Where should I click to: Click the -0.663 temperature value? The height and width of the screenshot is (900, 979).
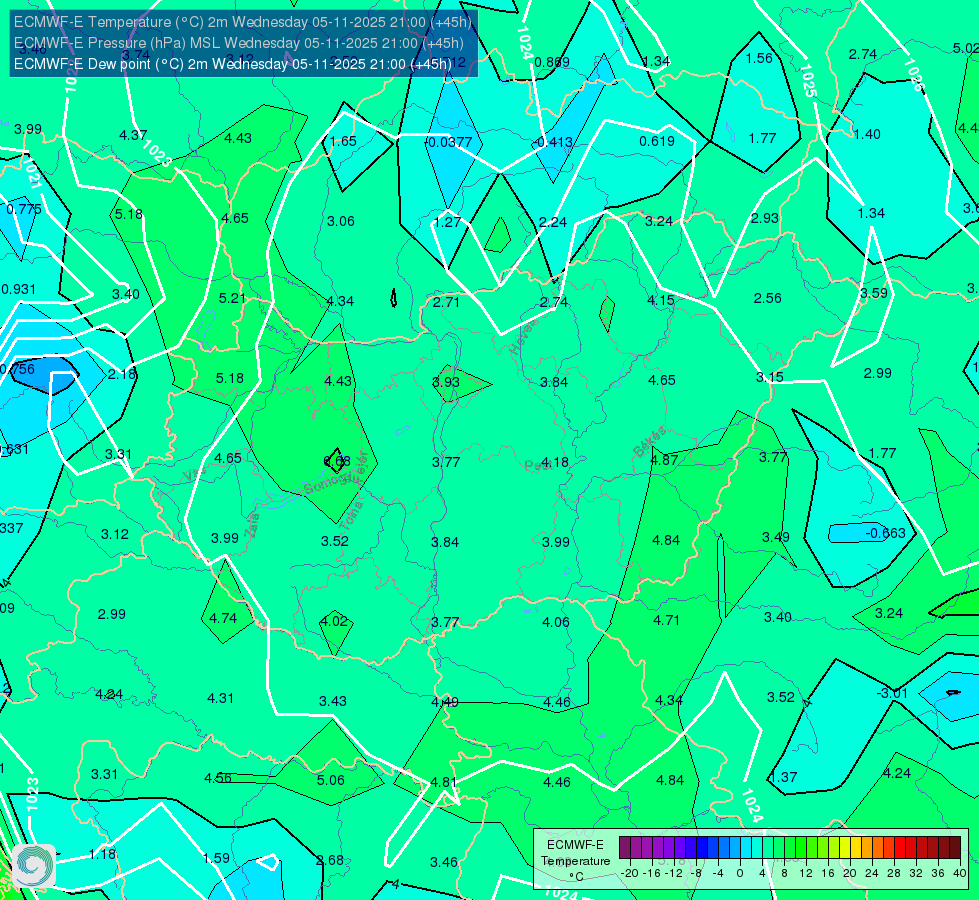pyautogui.click(x=885, y=533)
